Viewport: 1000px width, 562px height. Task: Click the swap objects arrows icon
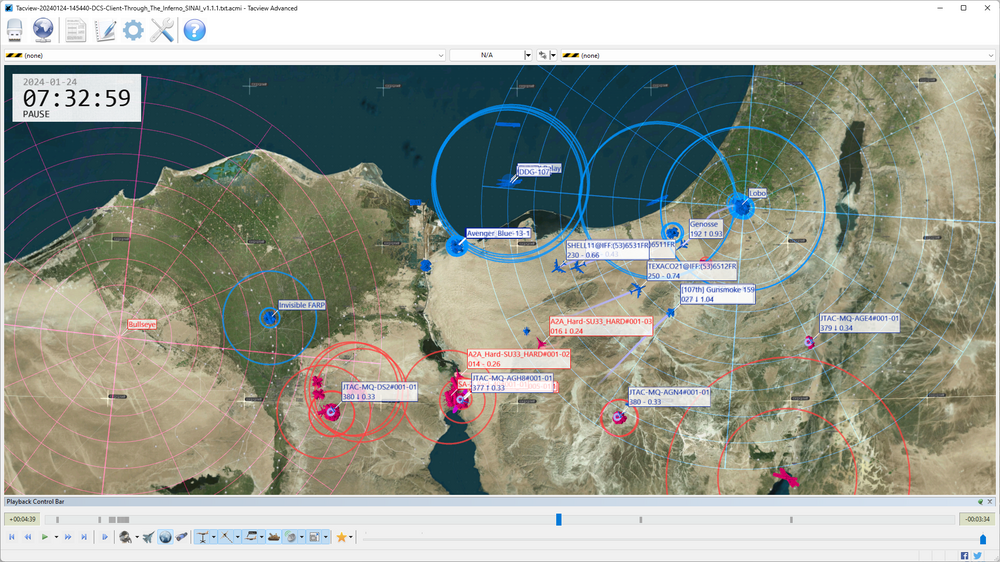(543, 55)
